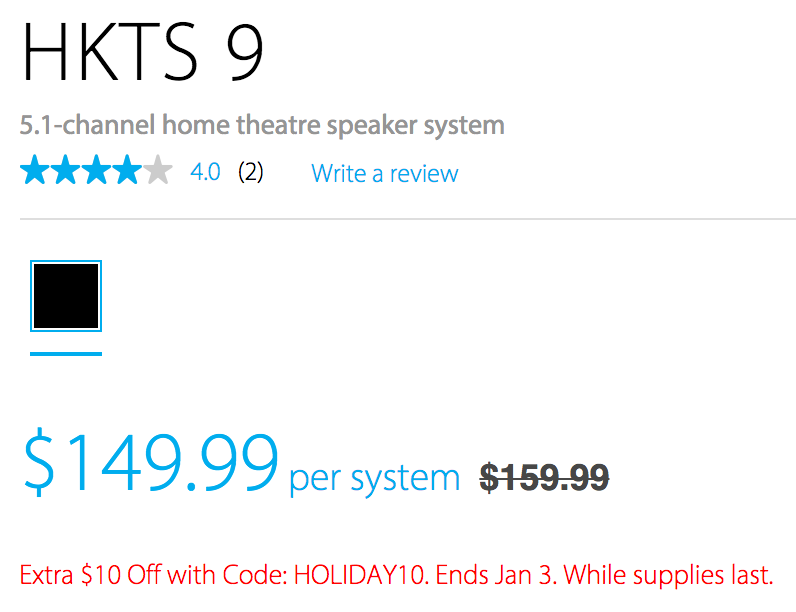
Task: Open the Write a review link
Action: pyautogui.click(x=384, y=173)
